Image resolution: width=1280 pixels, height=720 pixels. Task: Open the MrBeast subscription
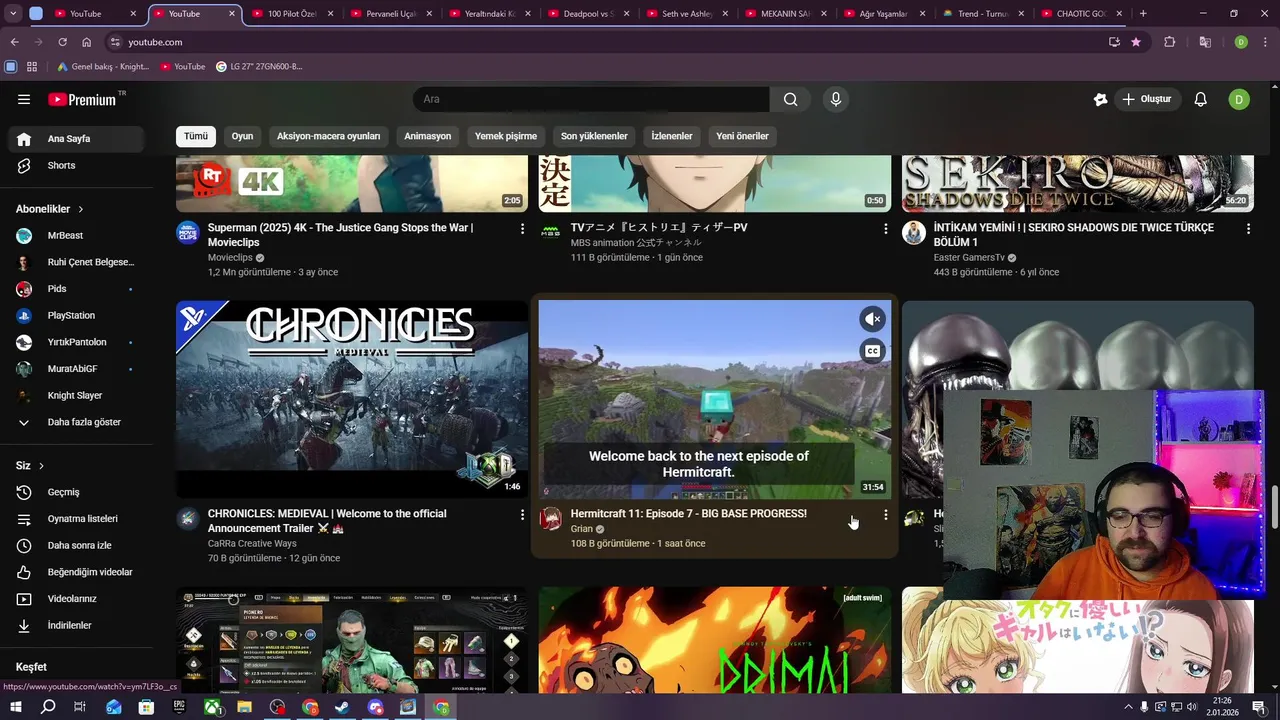(x=77, y=236)
